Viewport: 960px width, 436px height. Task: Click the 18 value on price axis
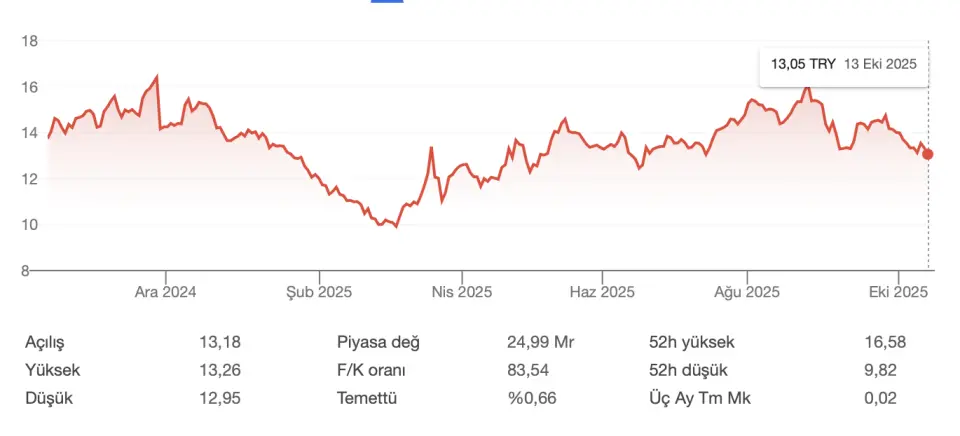click(29, 41)
